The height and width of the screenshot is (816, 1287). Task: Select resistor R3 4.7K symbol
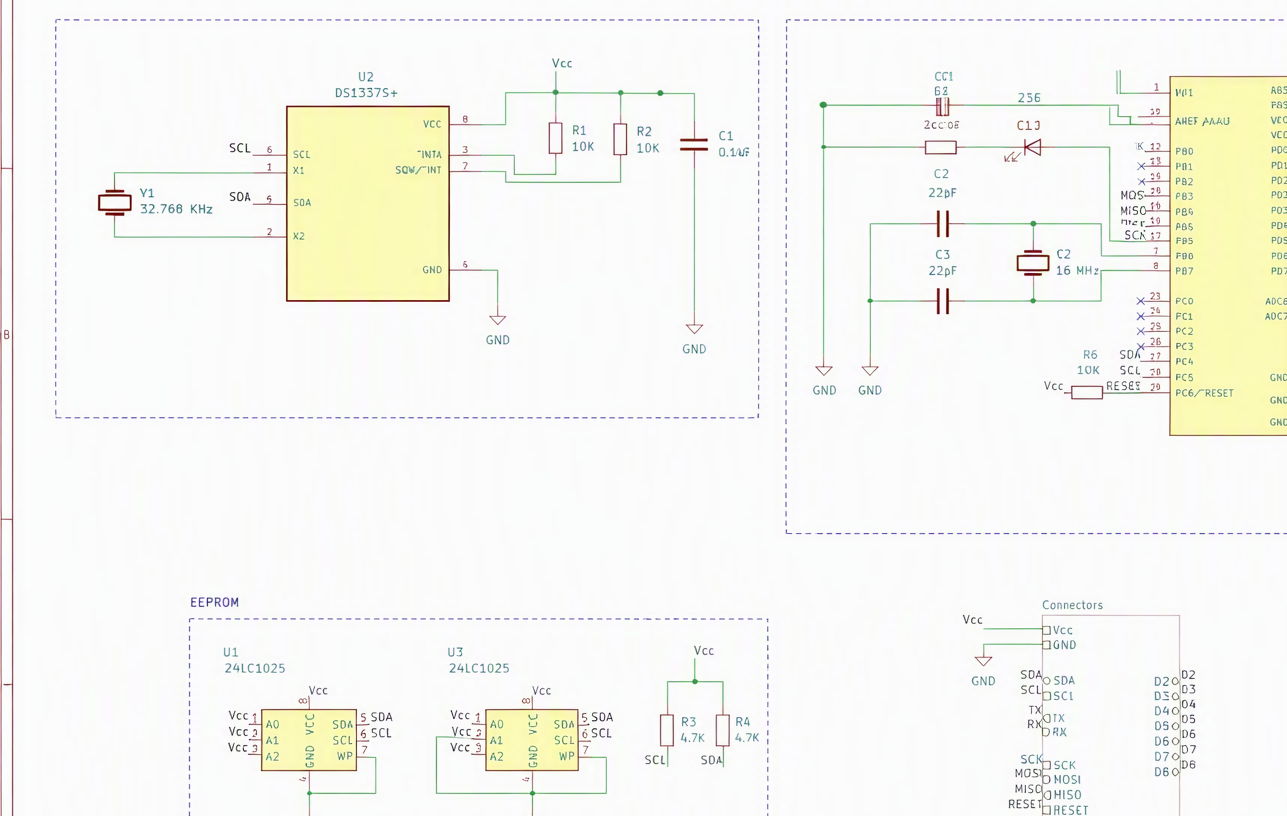[667, 730]
